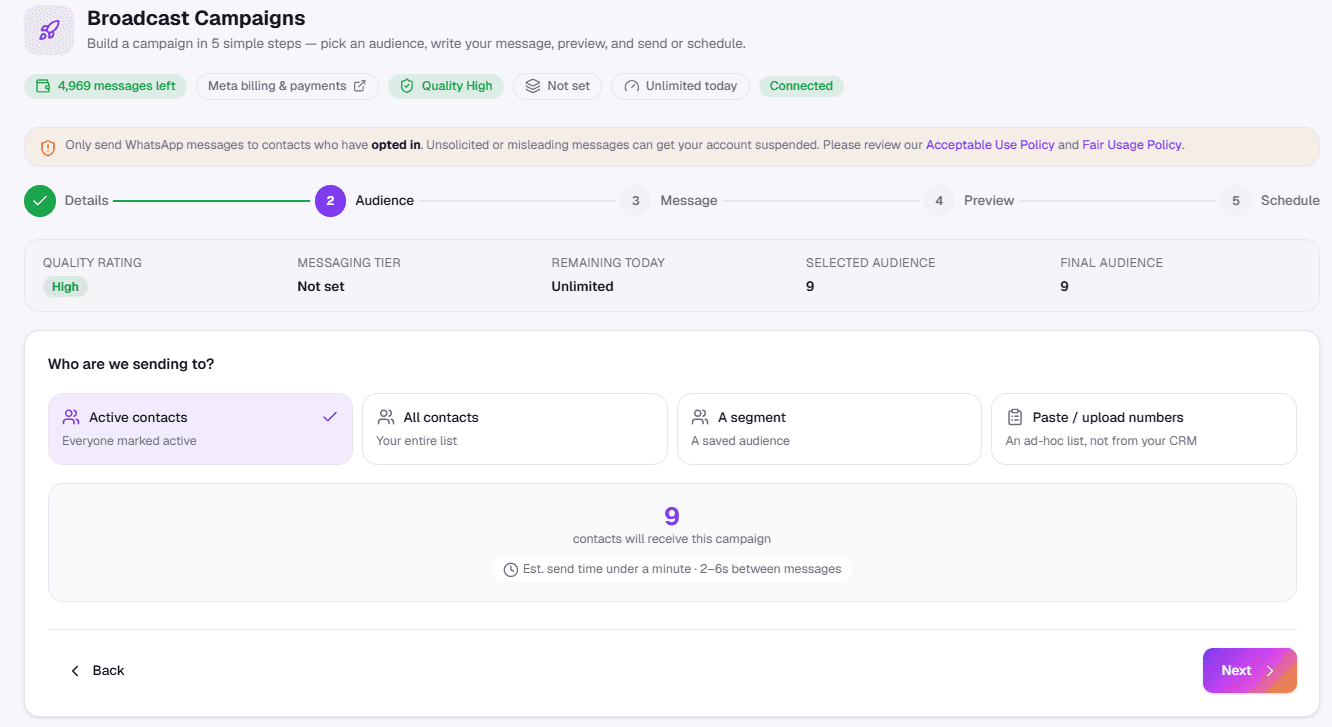Click the Broadcast Campaigns rocket icon

pos(49,30)
